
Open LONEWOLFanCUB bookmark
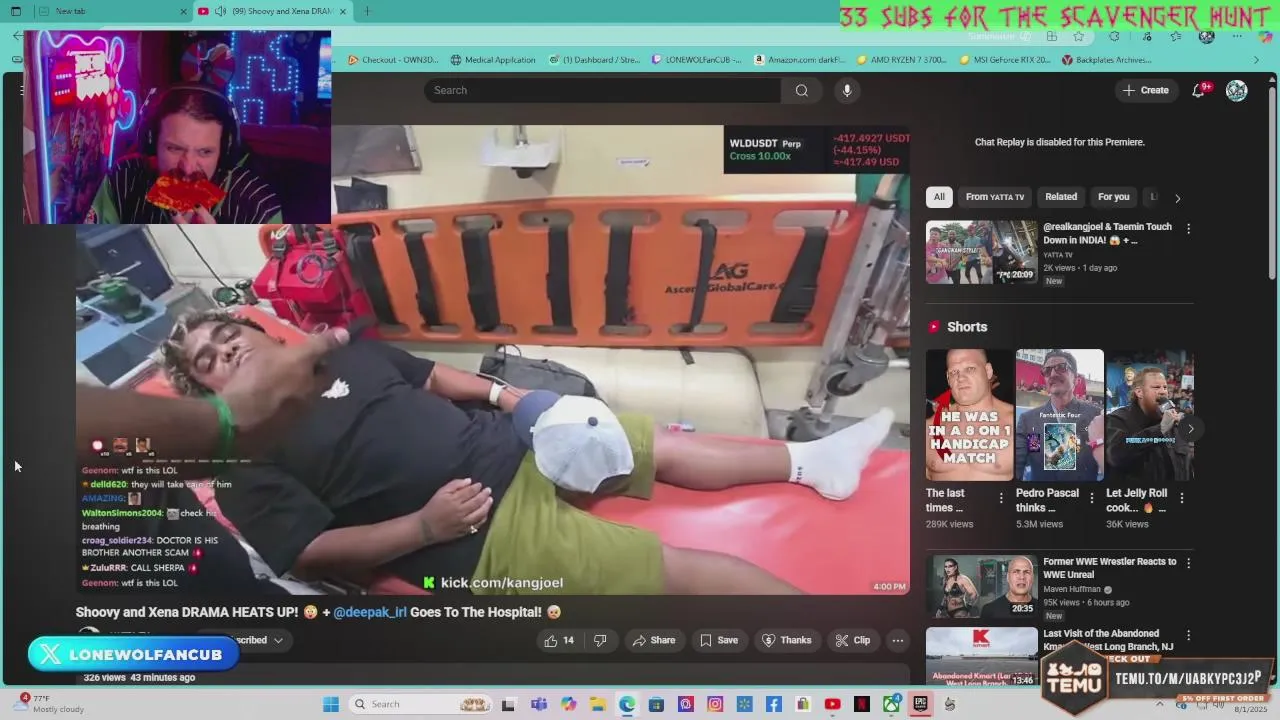coord(696,60)
